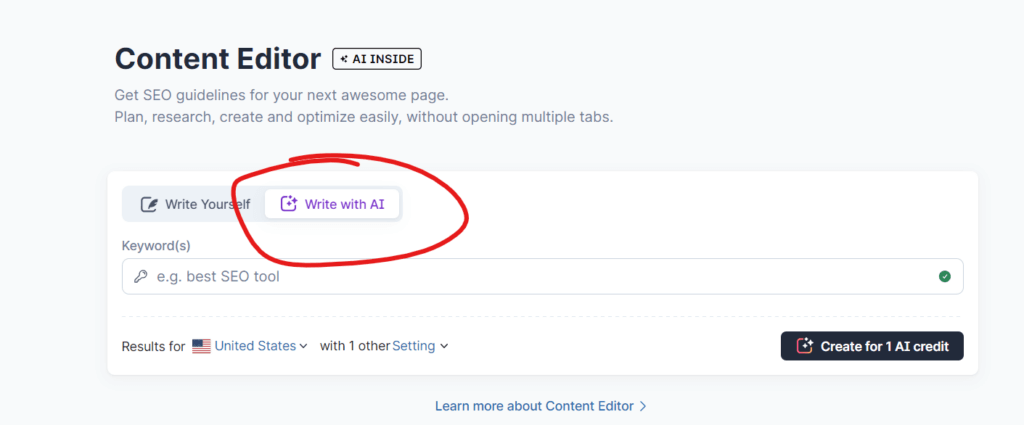Select the Write with AI tab label
1024x425 pixels.
pyautogui.click(x=344, y=204)
